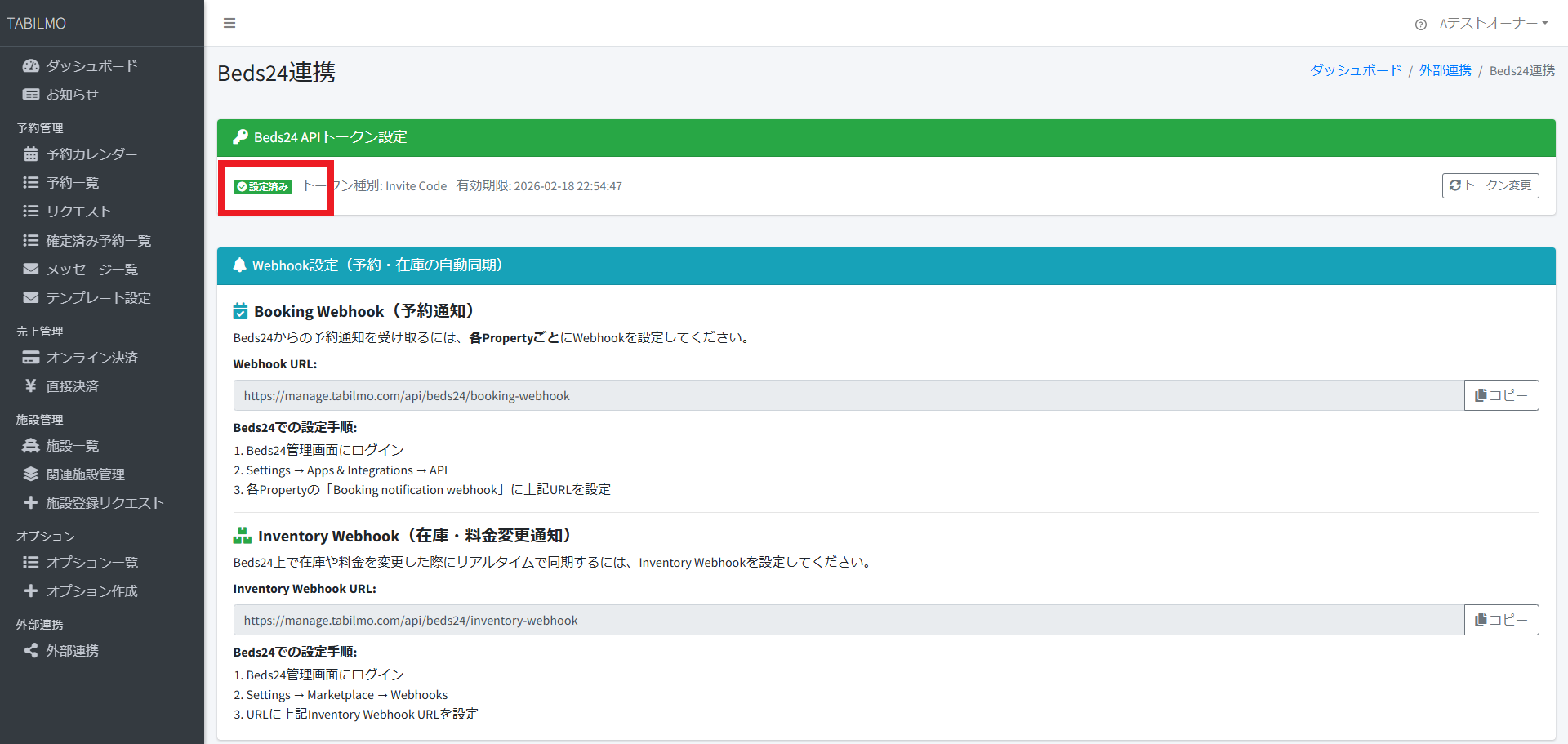The width and height of the screenshot is (1568, 744).
Task: Copy the Inventory Webhook URL
Action: point(1501,620)
